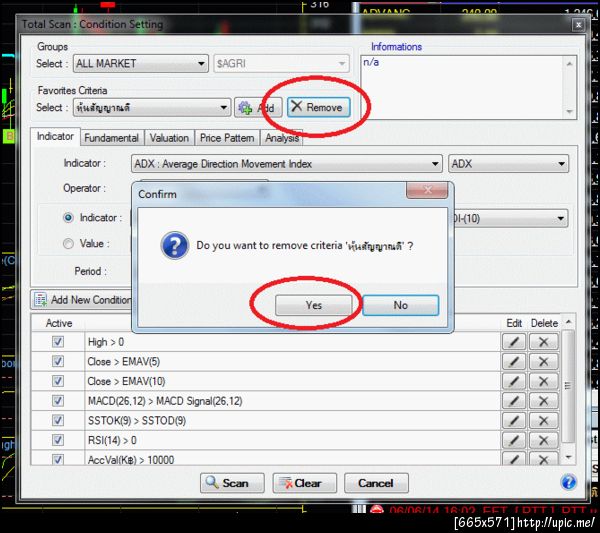Viewport: 600px width, 533px height.
Task: Edit the RSI(14) > 0 condition
Action: 514,440
